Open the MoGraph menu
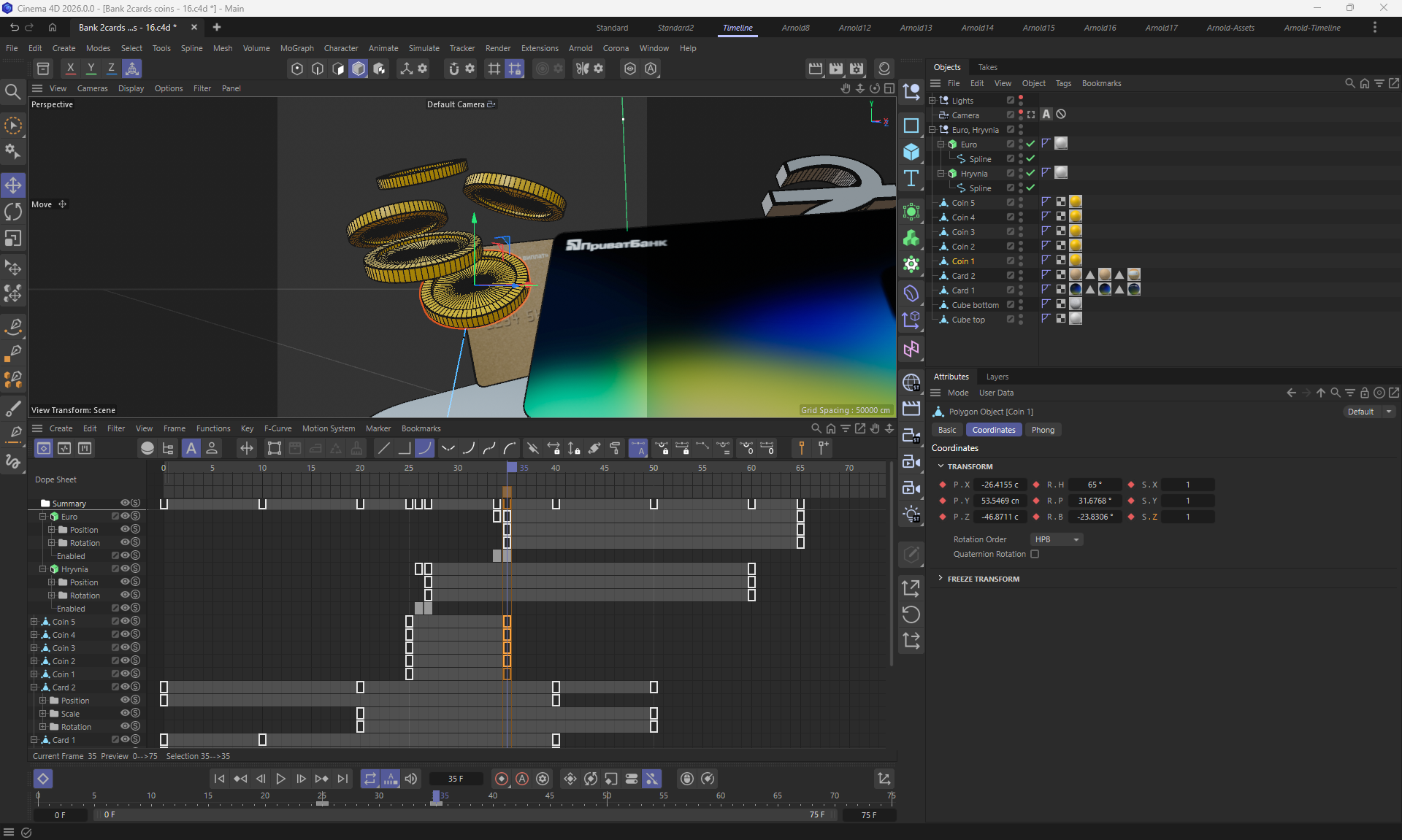 click(296, 48)
